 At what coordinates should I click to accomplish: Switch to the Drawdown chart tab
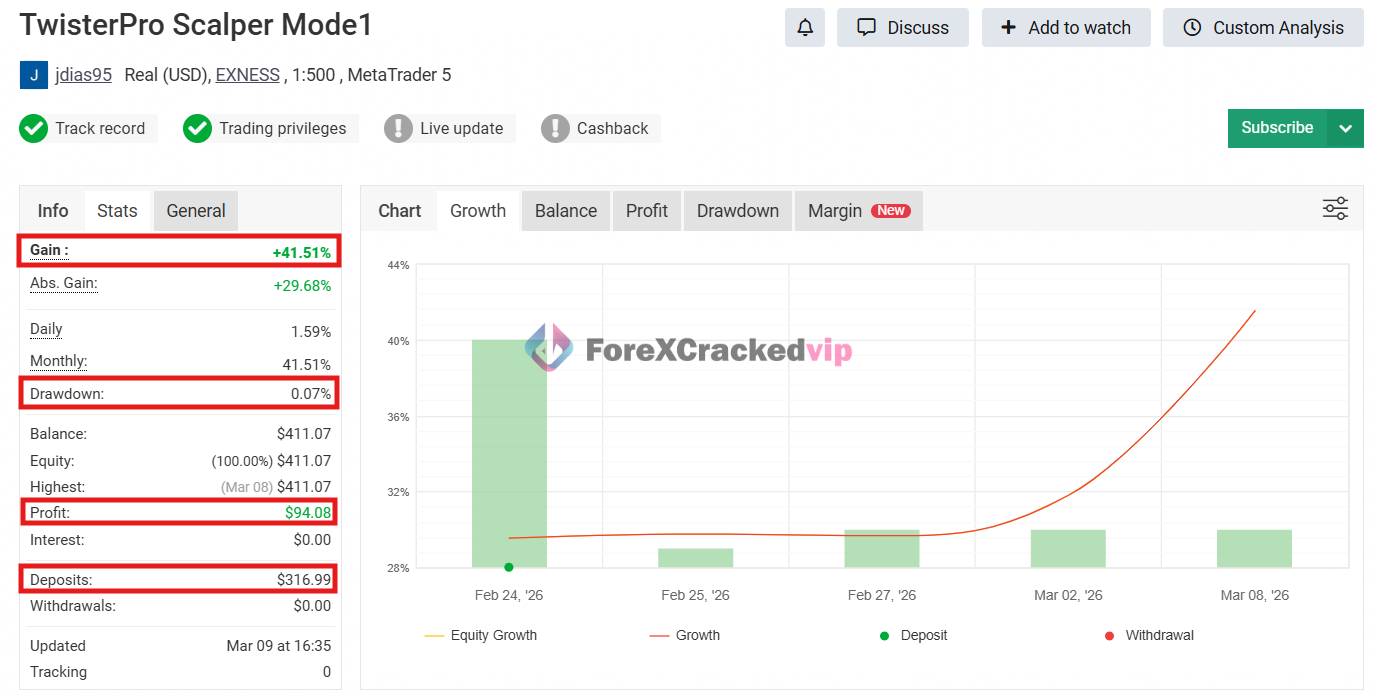coord(737,211)
